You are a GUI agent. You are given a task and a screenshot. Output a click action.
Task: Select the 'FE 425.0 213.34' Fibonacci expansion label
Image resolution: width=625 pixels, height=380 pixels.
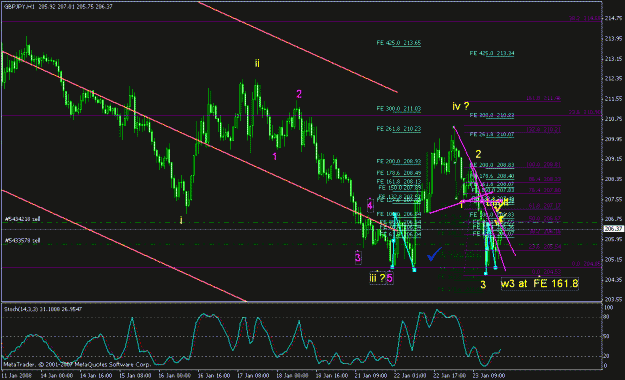coord(492,53)
